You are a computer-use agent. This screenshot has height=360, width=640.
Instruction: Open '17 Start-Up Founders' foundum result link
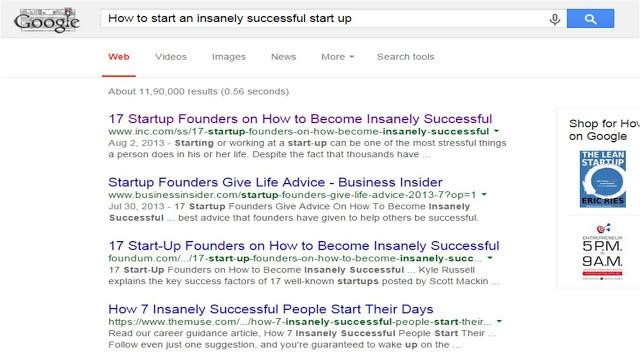304,246
